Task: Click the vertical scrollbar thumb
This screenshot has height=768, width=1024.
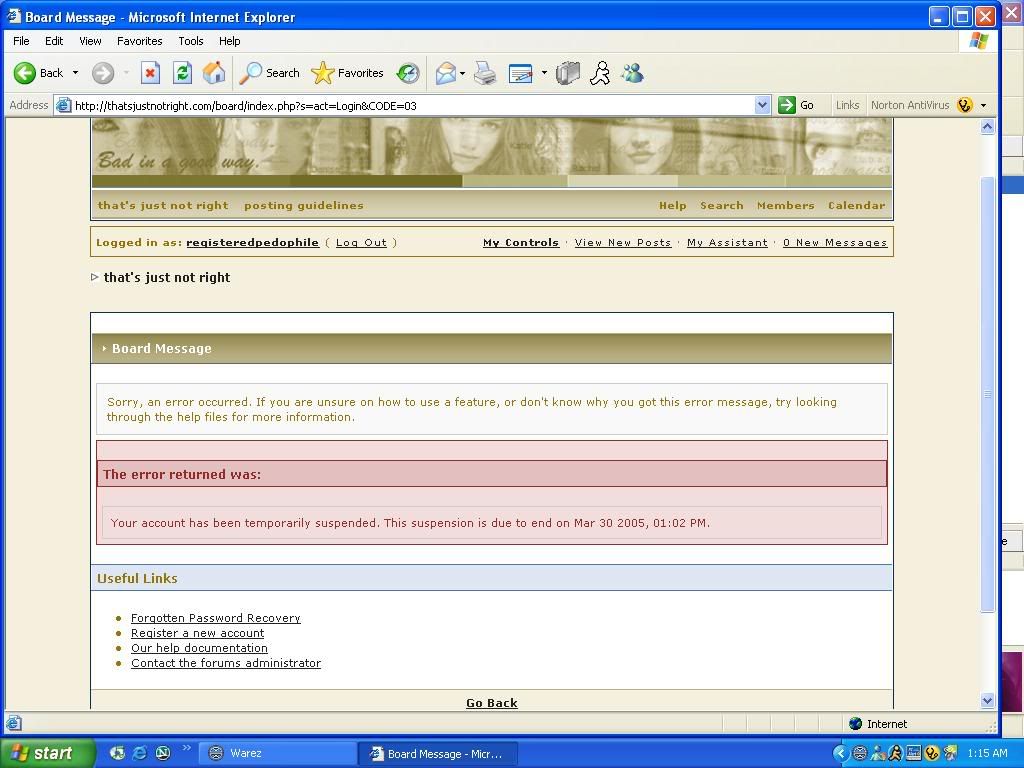Action: click(x=987, y=394)
